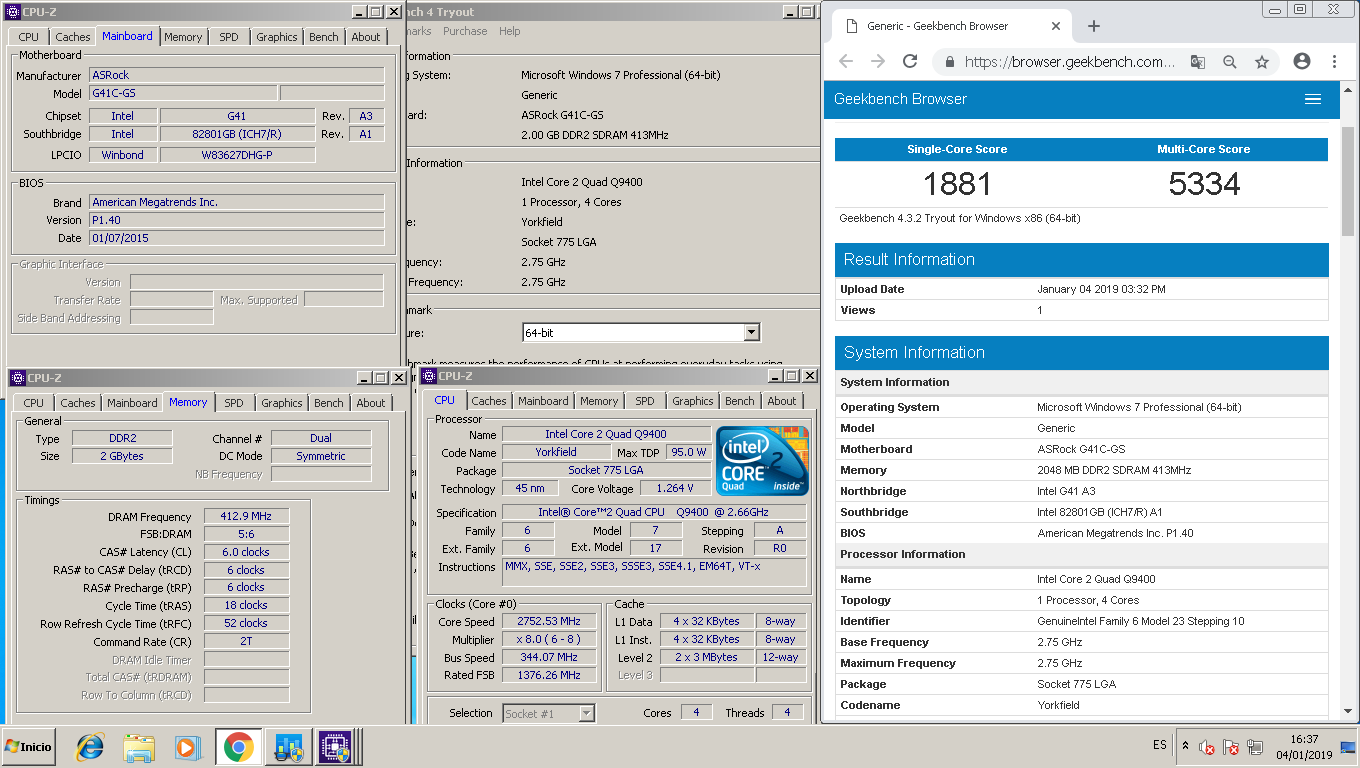1360x768 pixels.
Task: Click the Max TDP 95.0 W value
Action: (x=688, y=452)
